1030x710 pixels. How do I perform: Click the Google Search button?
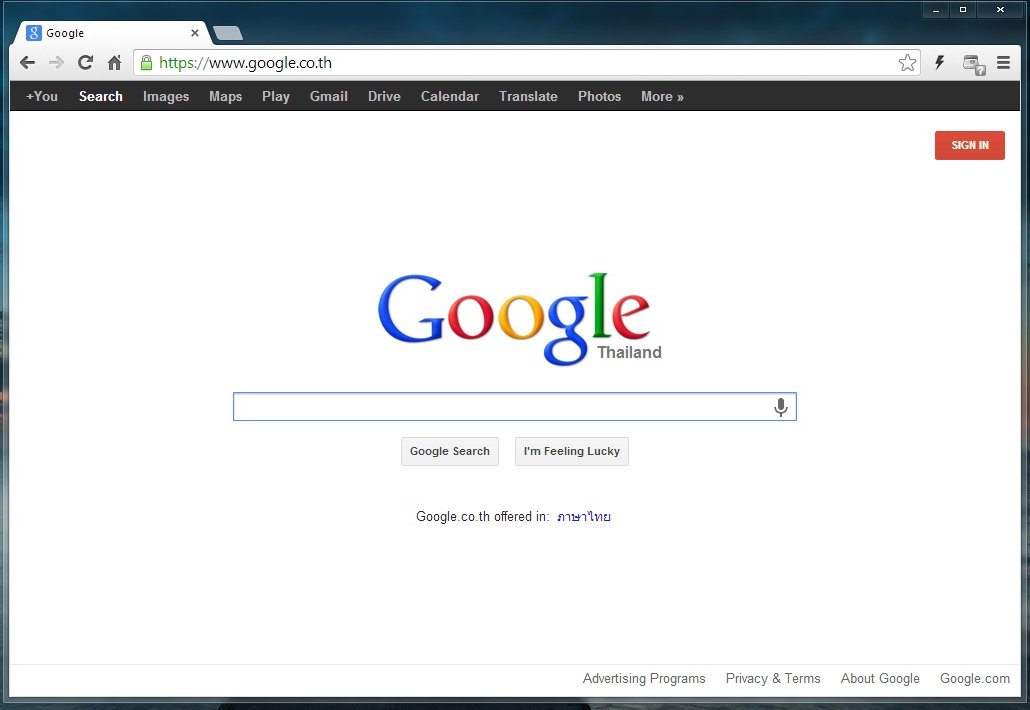pos(450,451)
